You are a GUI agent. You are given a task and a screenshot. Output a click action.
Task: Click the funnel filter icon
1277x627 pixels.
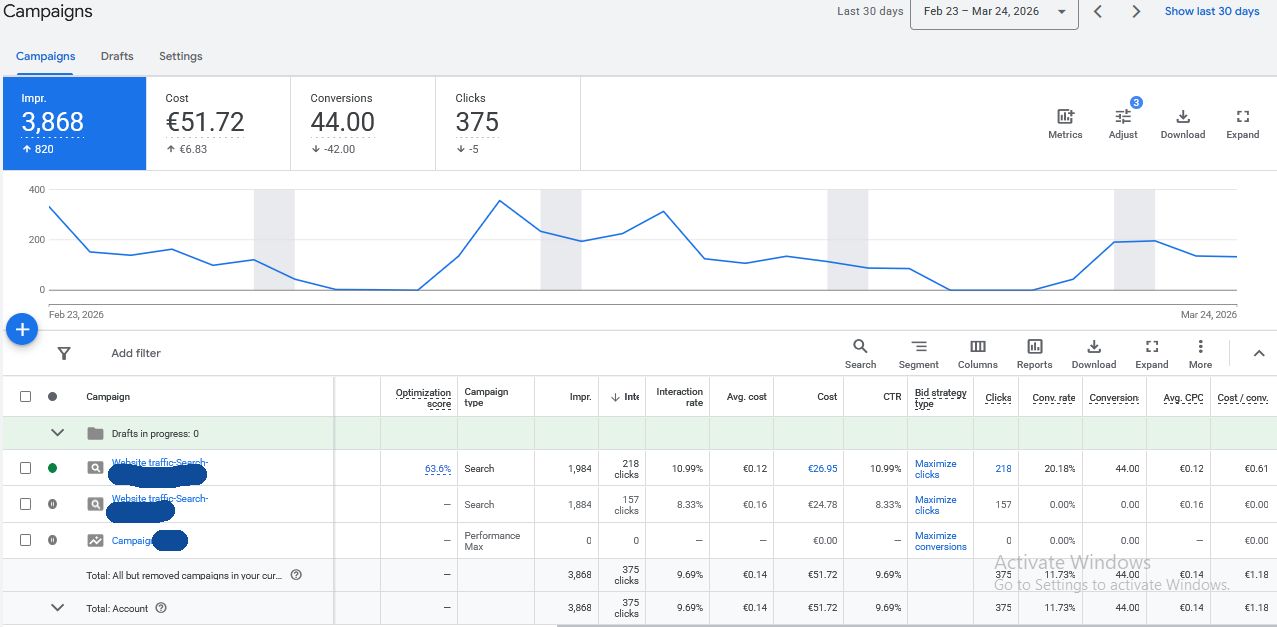[x=64, y=353]
